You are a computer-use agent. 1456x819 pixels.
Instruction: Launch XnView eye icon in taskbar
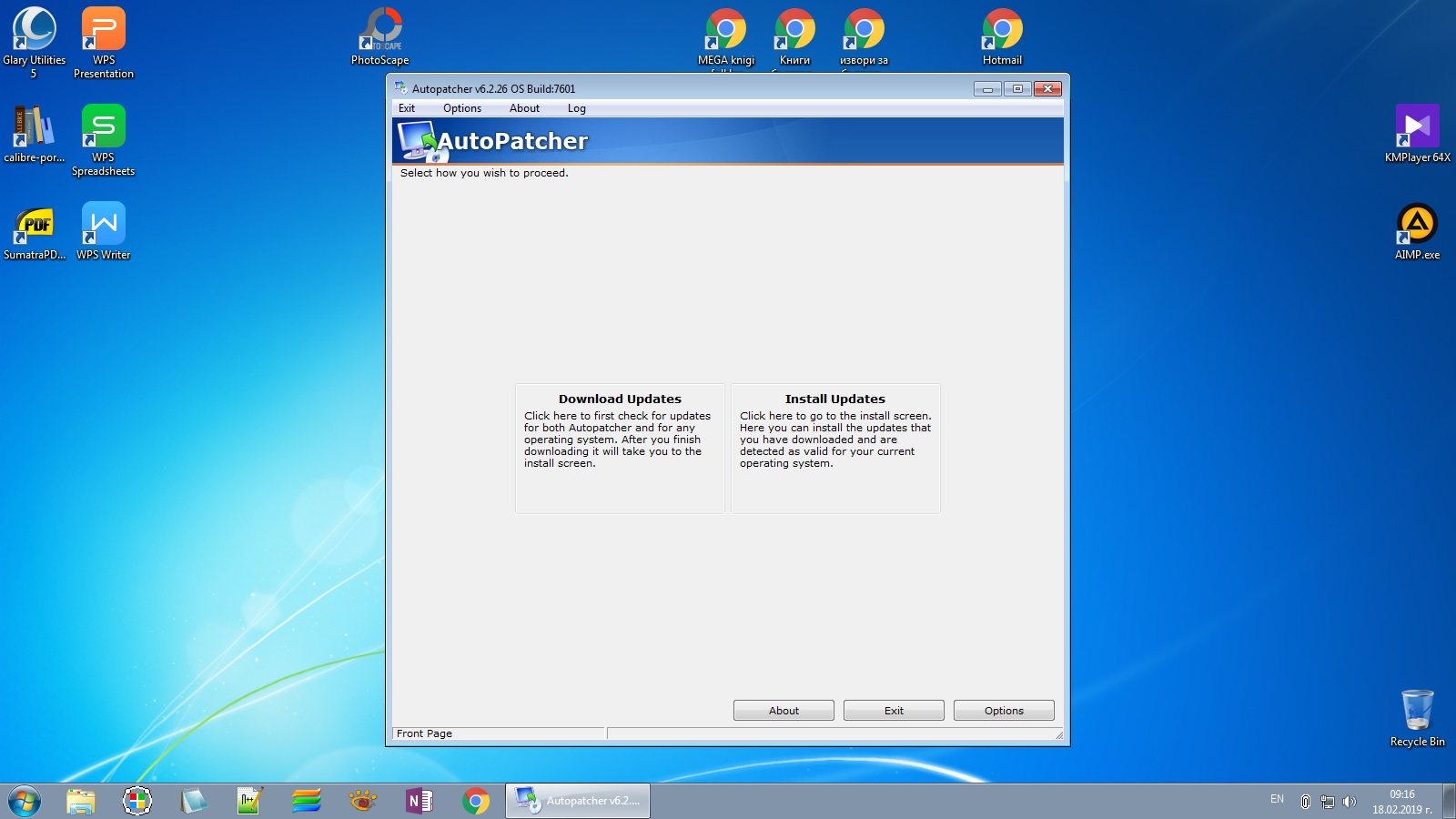363,801
